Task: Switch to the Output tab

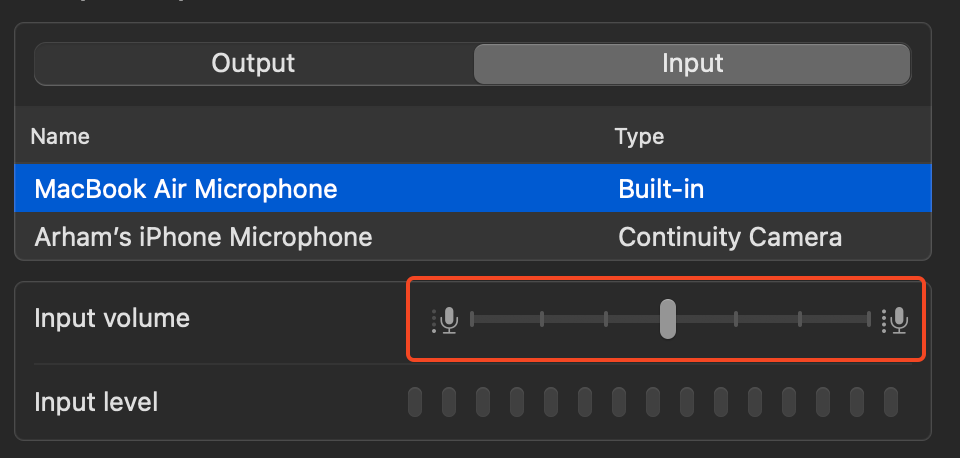Action: [253, 64]
